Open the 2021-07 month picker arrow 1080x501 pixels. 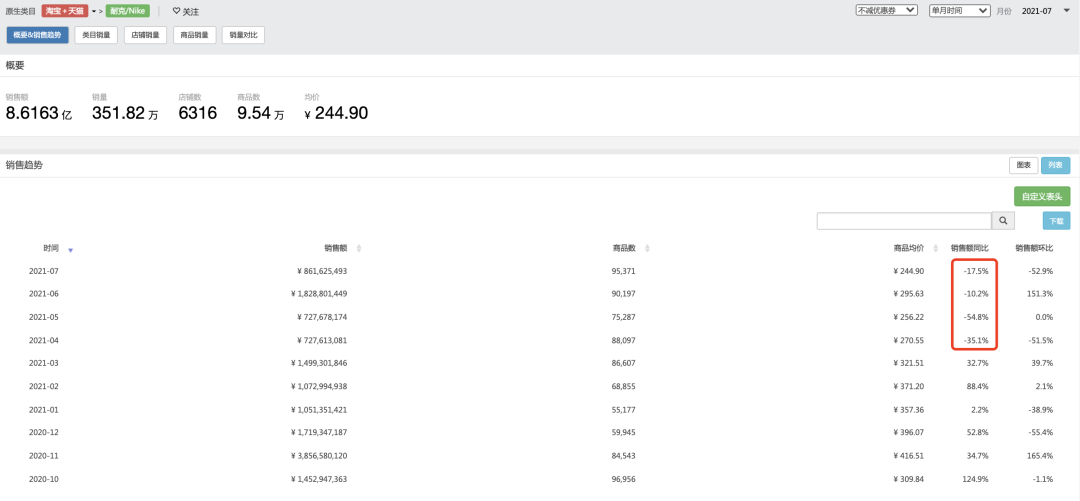(x=1066, y=10)
